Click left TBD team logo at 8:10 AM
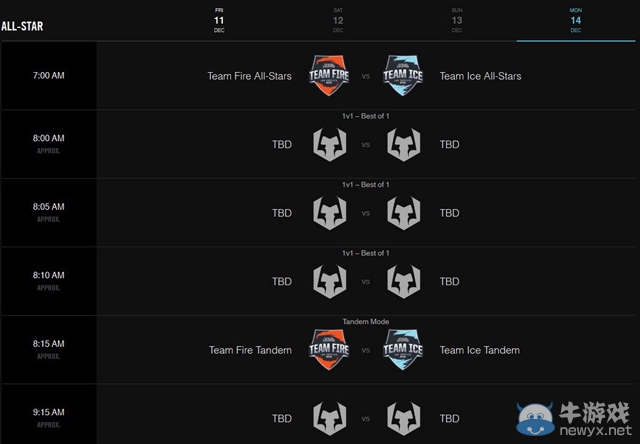This screenshot has width=640, height=444. (x=329, y=282)
